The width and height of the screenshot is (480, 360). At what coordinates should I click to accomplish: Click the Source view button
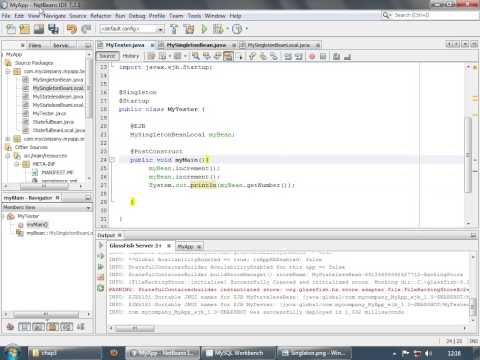click(107, 56)
